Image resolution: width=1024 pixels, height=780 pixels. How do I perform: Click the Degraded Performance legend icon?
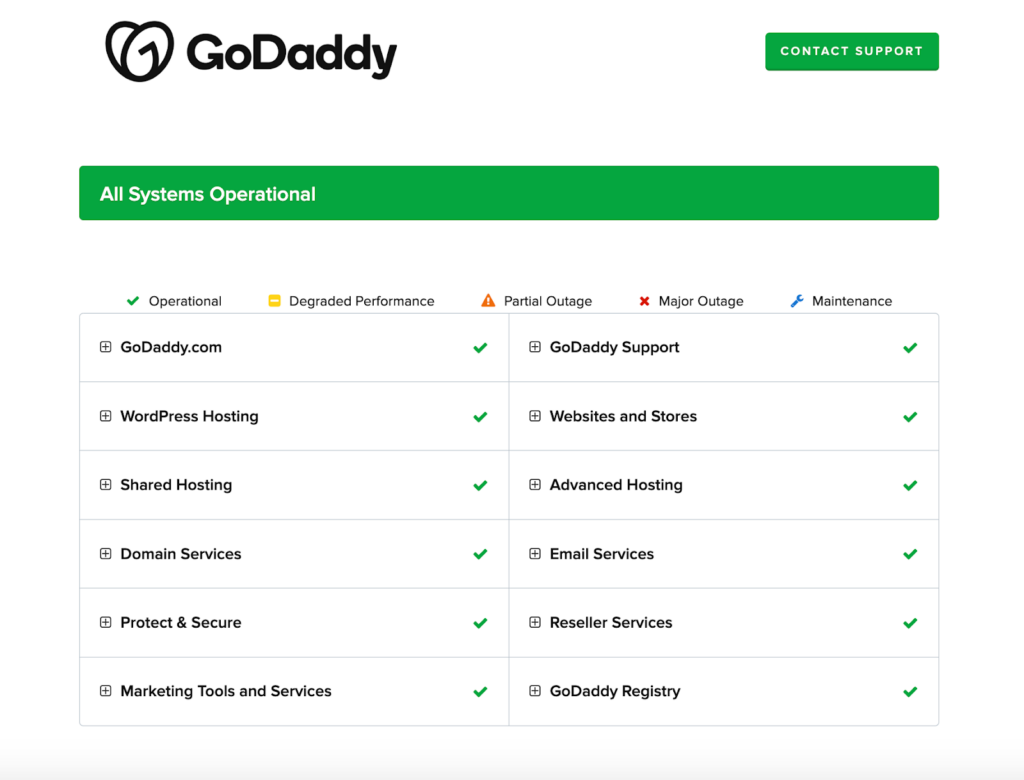tap(273, 300)
